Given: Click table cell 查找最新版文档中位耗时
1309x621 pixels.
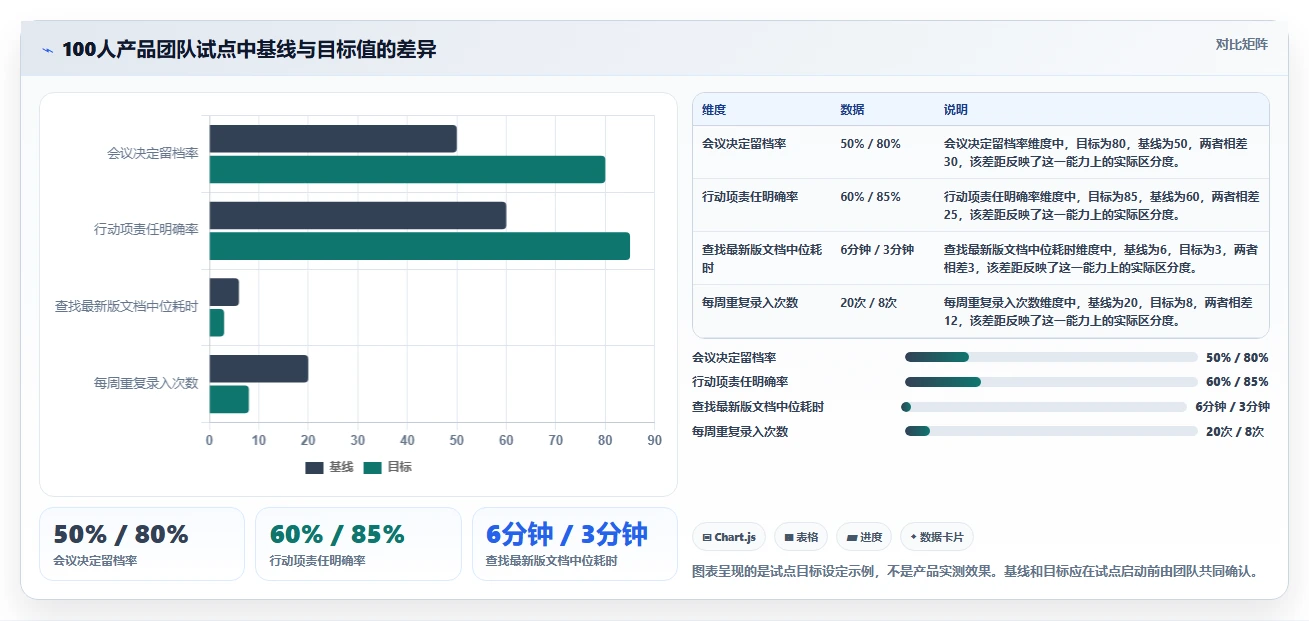Looking at the screenshot, I should click(x=762, y=258).
